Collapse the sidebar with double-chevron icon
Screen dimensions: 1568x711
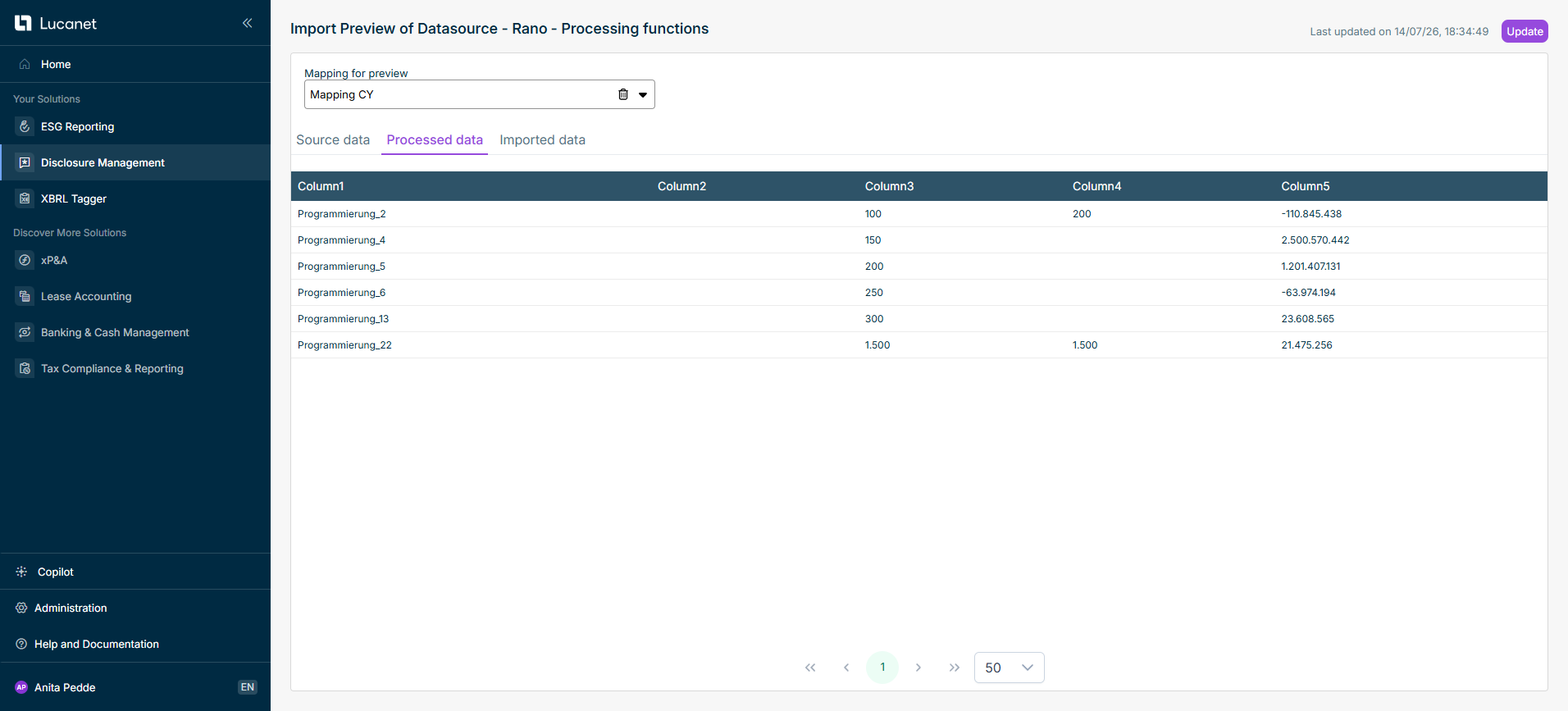(x=247, y=23)
